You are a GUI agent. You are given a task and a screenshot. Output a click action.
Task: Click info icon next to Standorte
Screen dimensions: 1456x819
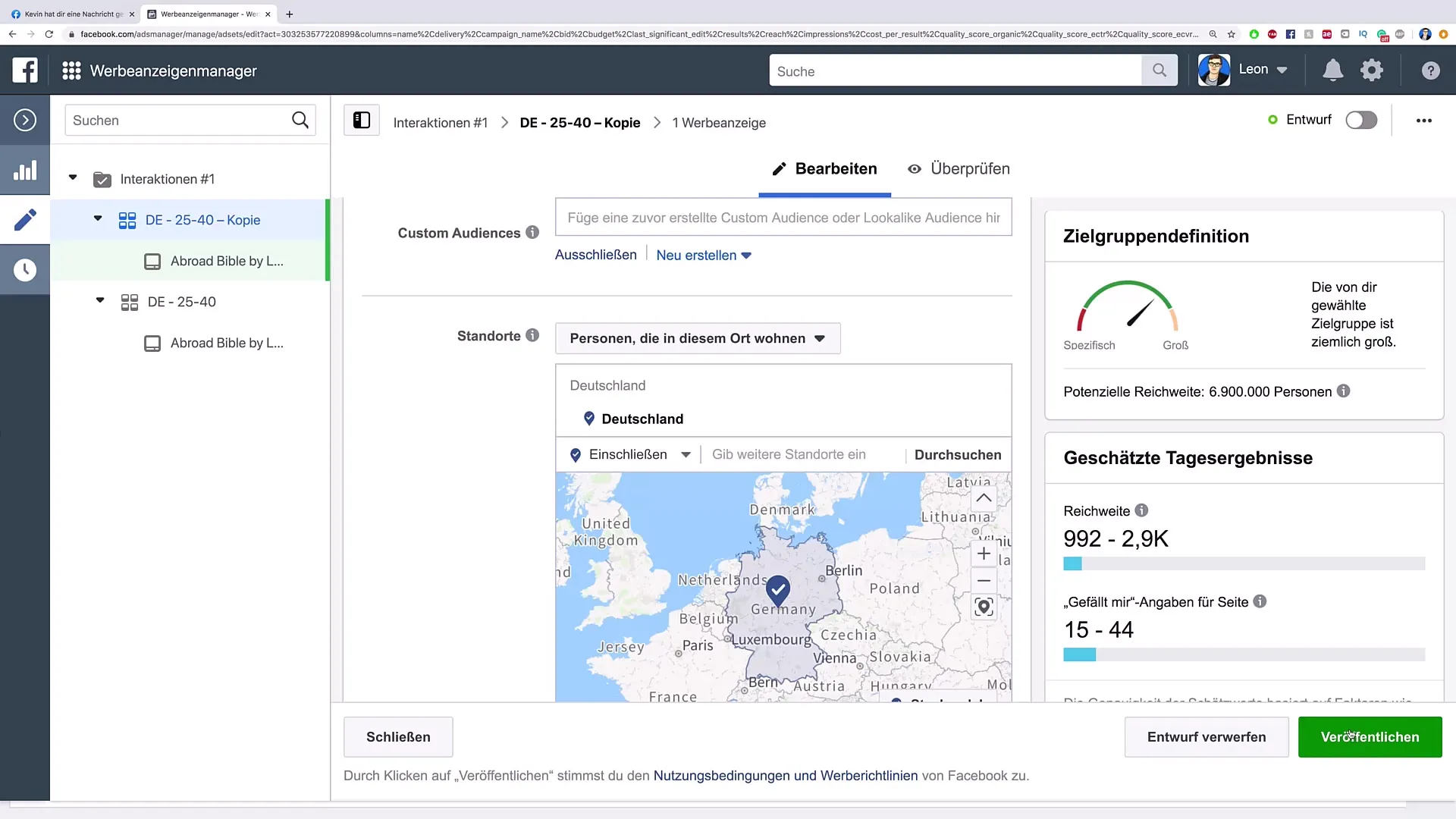[x=532, y=335]
